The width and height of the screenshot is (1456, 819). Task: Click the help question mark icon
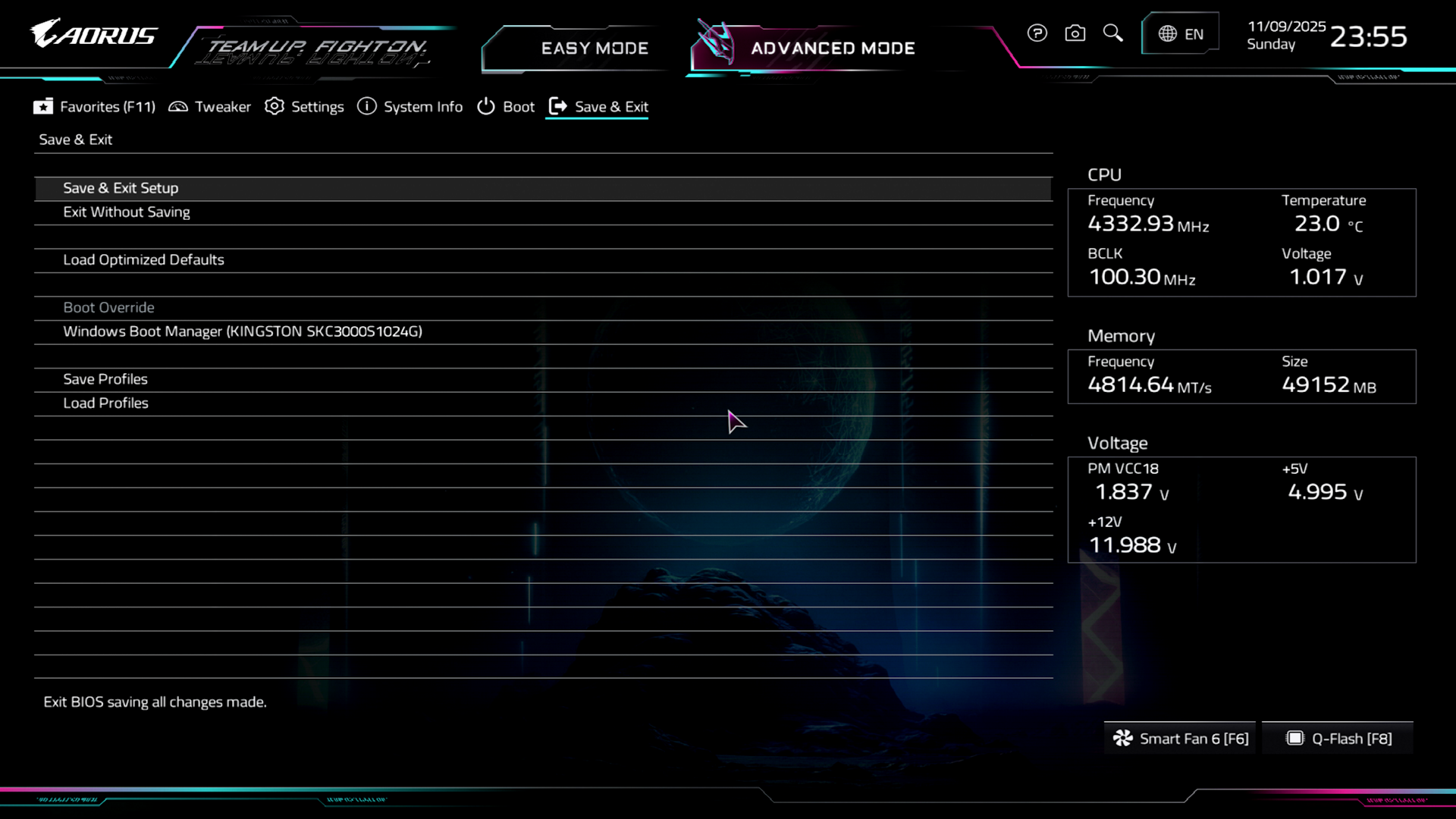(1037, 33)
